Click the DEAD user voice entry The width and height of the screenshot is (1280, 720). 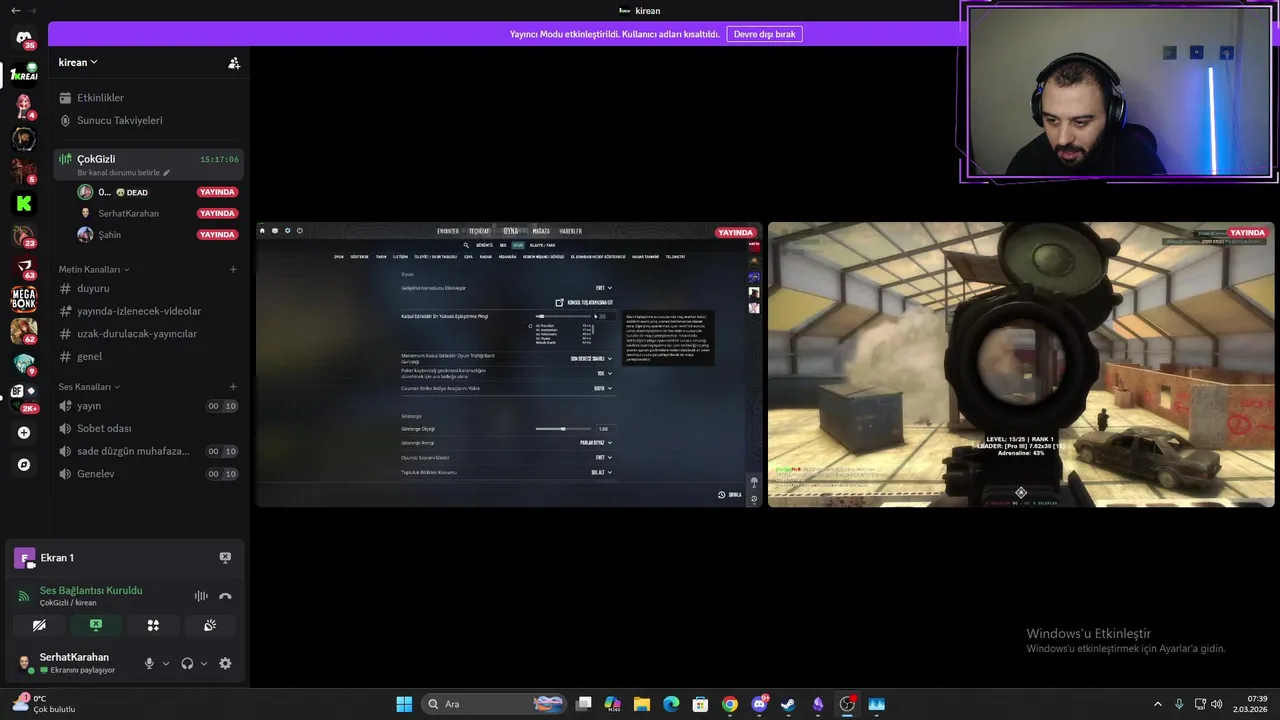158,192
